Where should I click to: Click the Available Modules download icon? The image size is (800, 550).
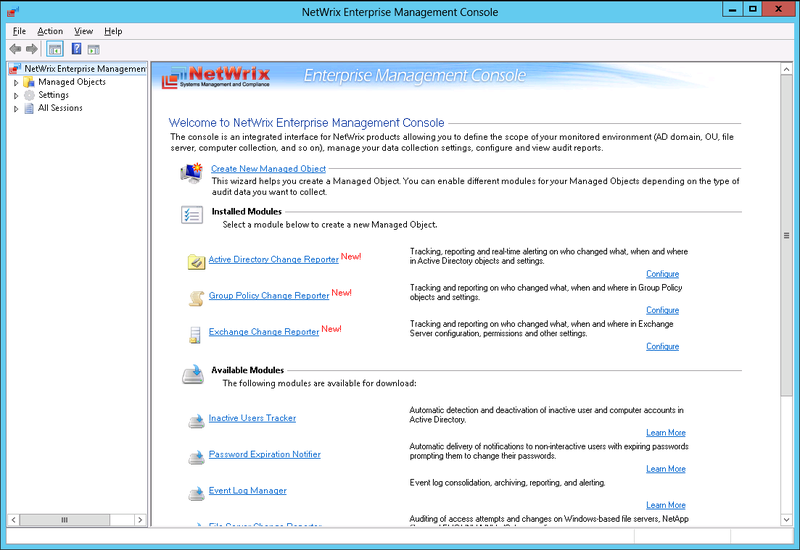[x=193, y=374]
